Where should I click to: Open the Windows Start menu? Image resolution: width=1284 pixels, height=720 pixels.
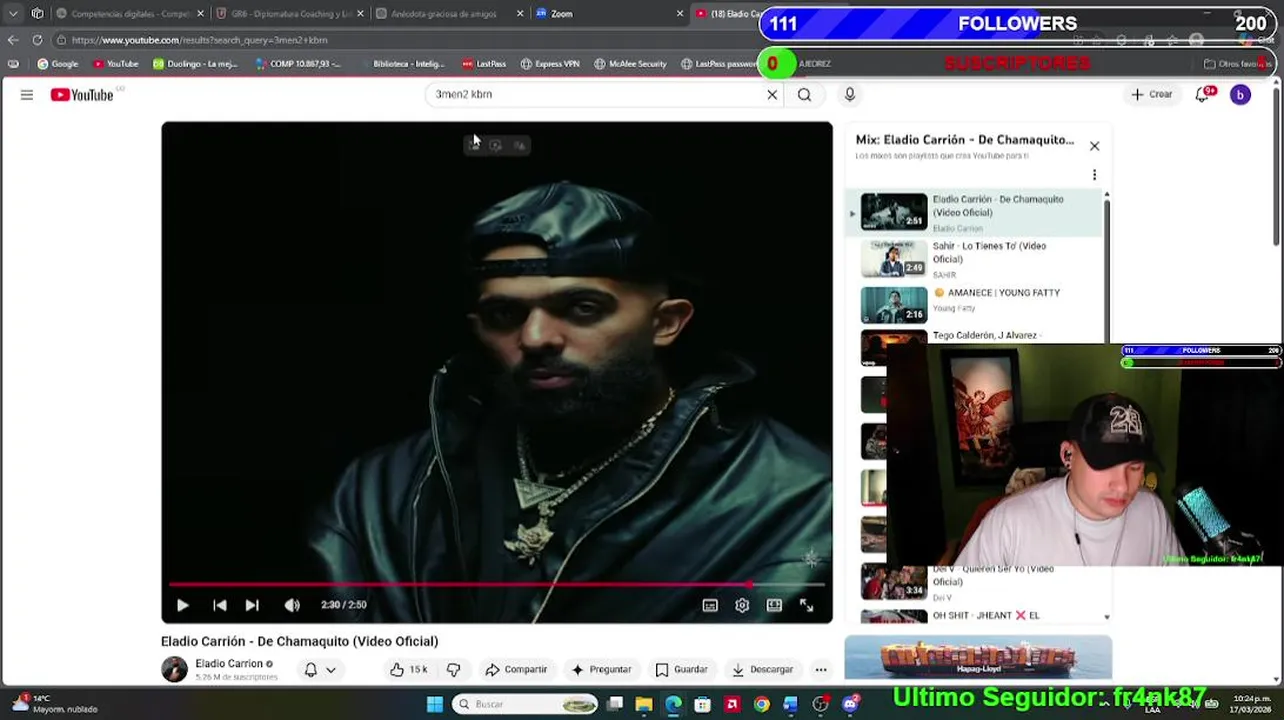click(434, 704)
